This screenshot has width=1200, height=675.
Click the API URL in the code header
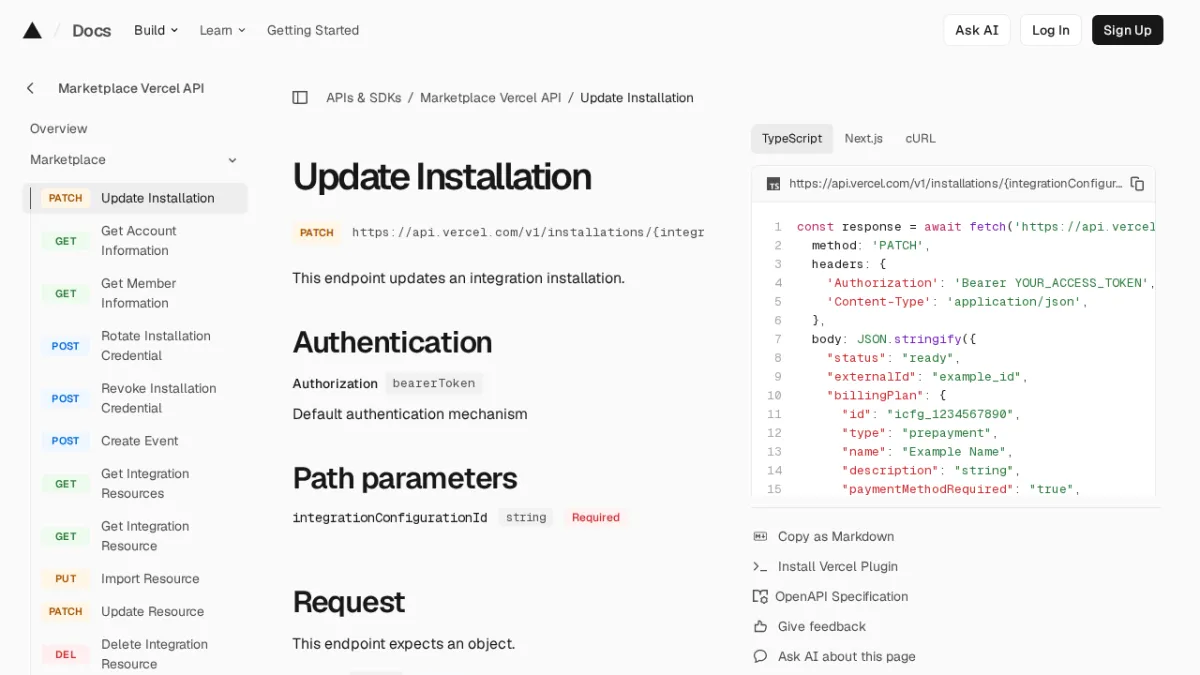coord(956,183)
